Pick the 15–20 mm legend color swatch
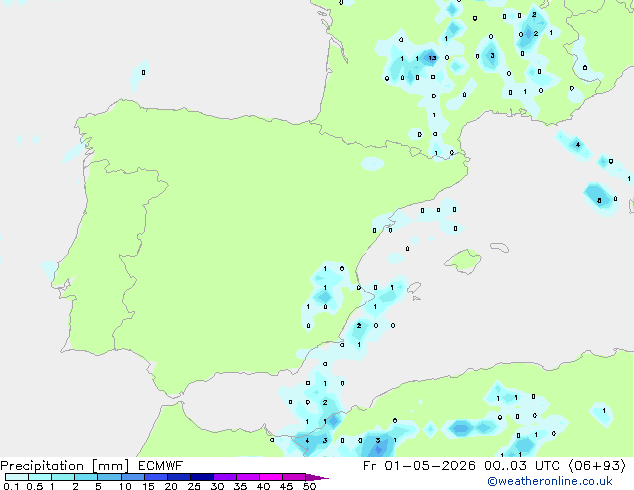The width and height of the screenshot is (634, 490). 156,477
